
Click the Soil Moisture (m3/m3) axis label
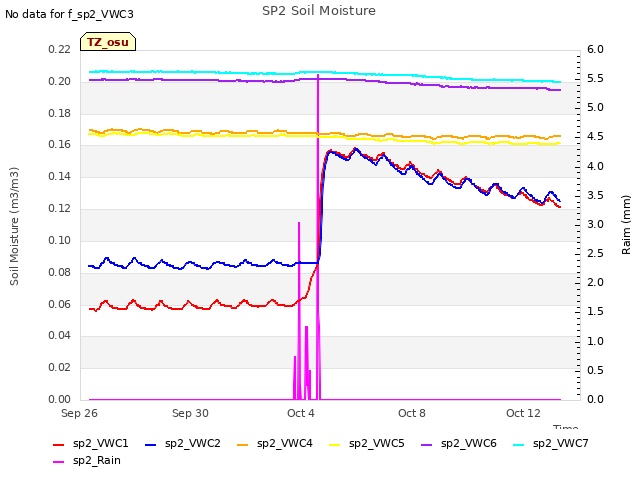coord(14,226)
